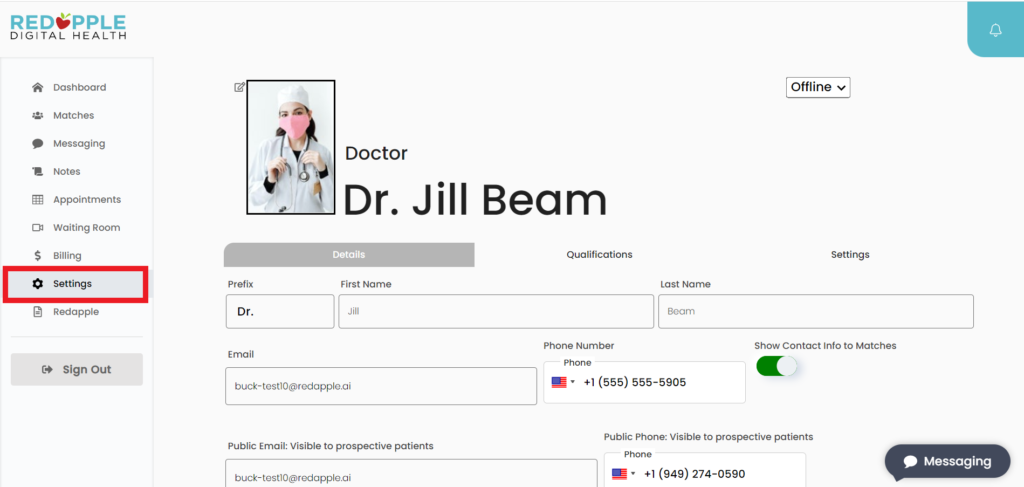Switch to the Qualifications tab
This screenshot has width=1024, height=487.
(x=600, y=255)
